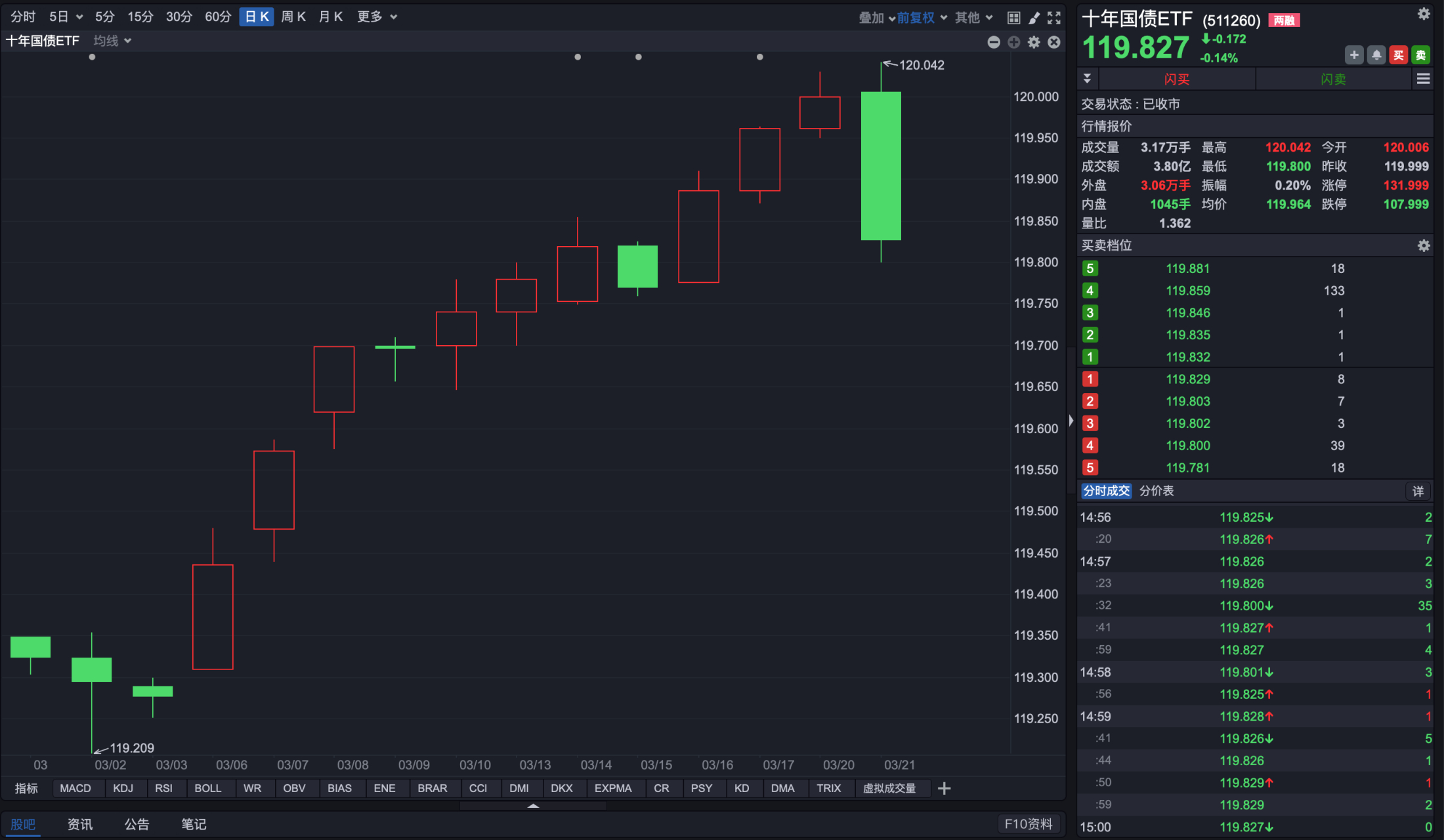The height and width of the screenshot is (840, 1444).
Task: Click event dot marker above 03/02
Action: [x=92, y=57]
